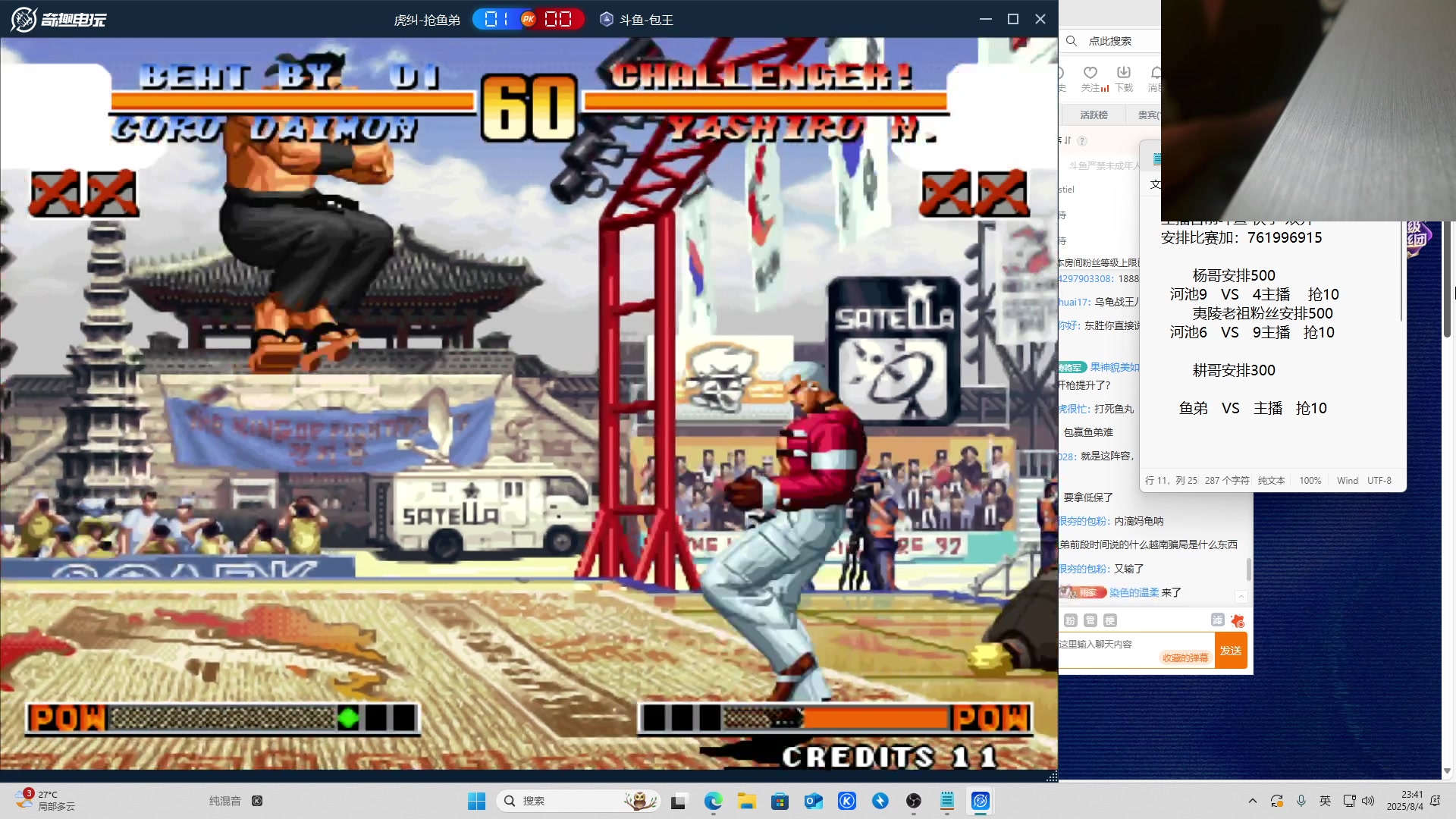This screenshot has height=819, width=1456.
Task: Click the 粉 fan-badge chat filter icon
Action: click(x=1070, y=620)
